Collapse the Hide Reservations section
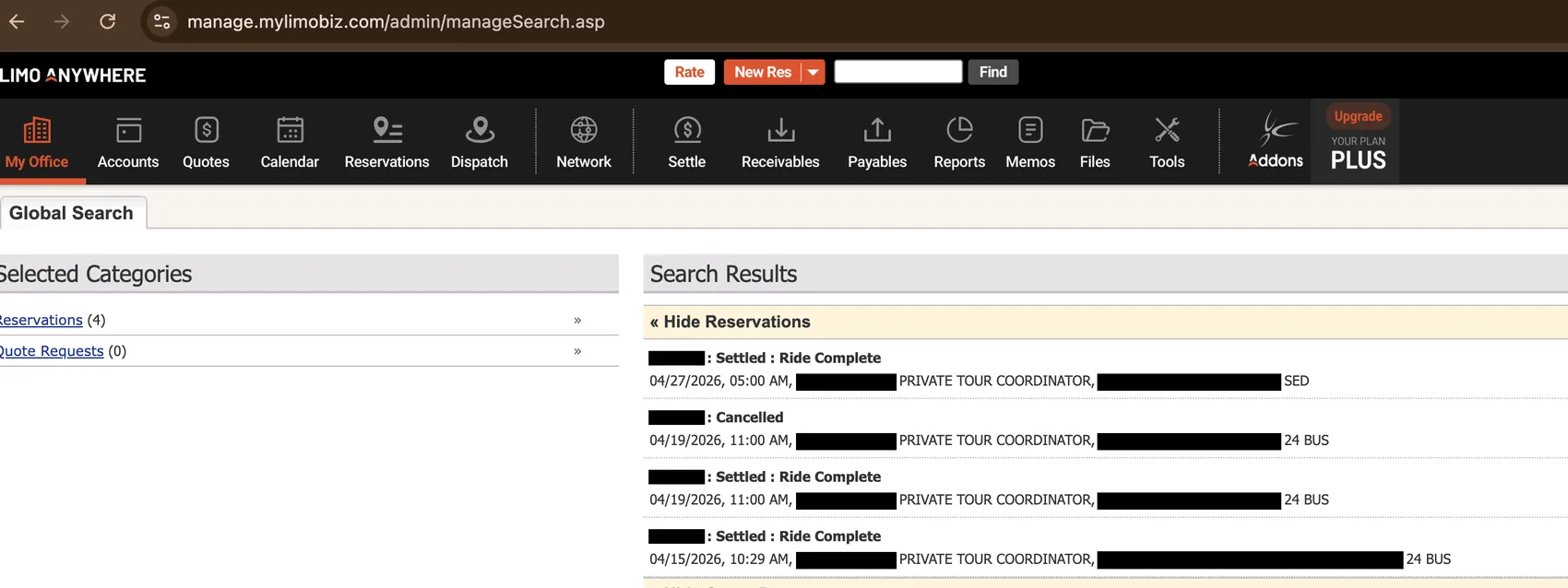1568x588 pixels. [730, 322]
